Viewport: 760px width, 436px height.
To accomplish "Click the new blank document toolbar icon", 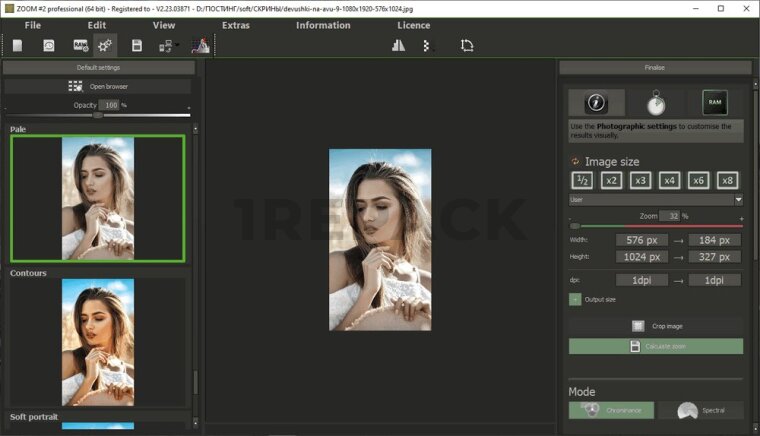I will click(17, 45).
